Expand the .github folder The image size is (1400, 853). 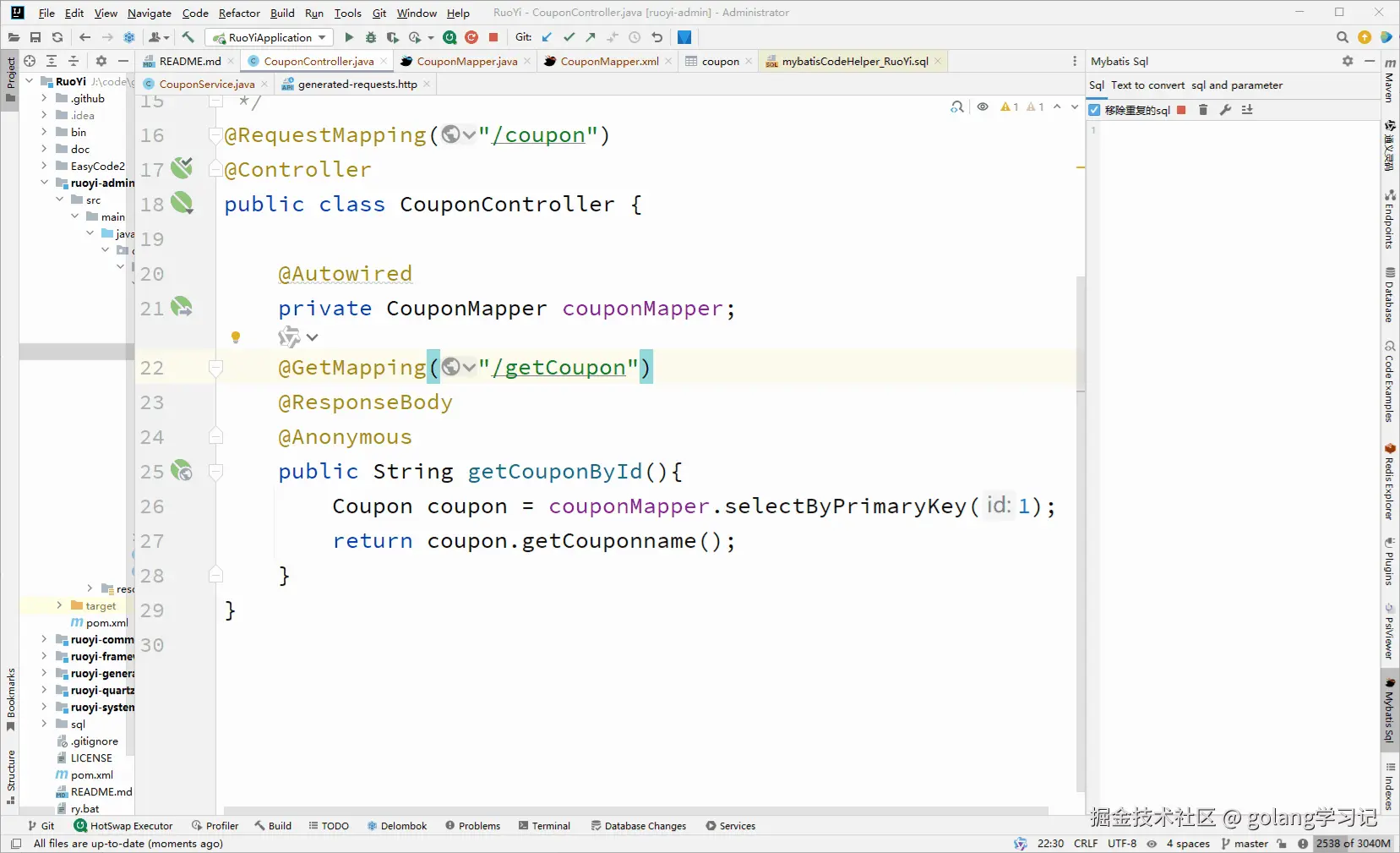(44, 98)
